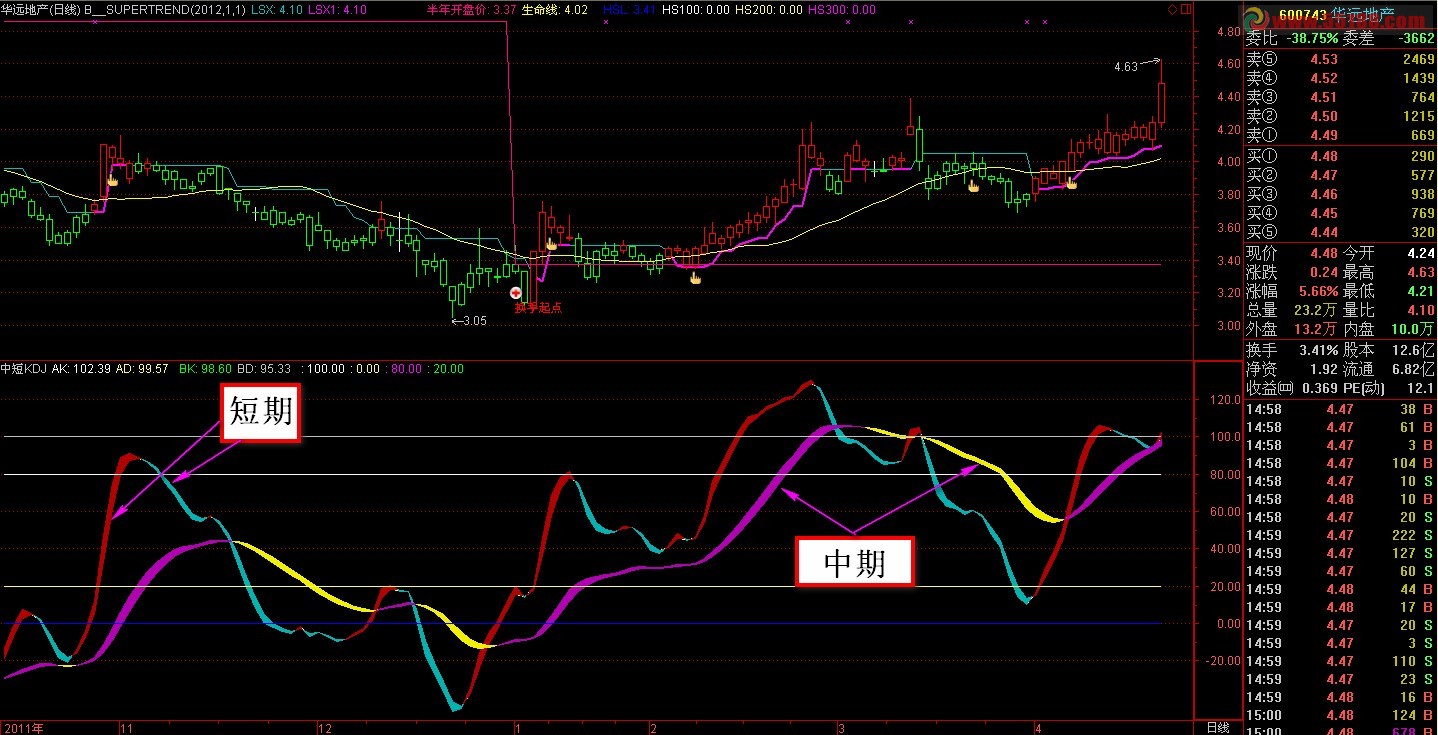Image resolution: width=1438 pixels, height=735 pixels.
Task: Click the rightmost hand signal icon on chart
Action: [1071, 183]
